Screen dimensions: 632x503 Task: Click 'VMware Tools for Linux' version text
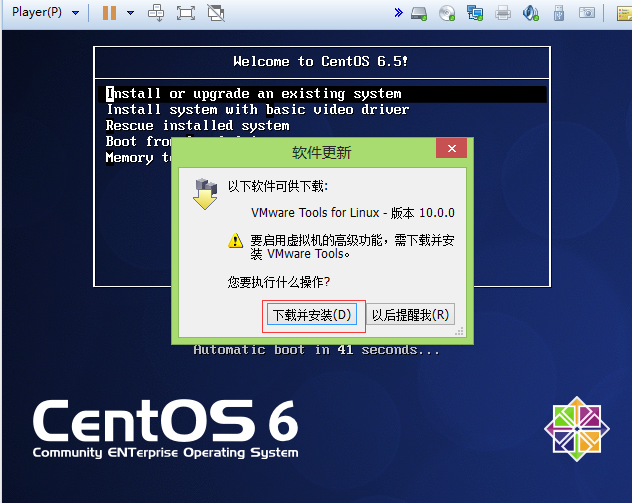[353, 212]
